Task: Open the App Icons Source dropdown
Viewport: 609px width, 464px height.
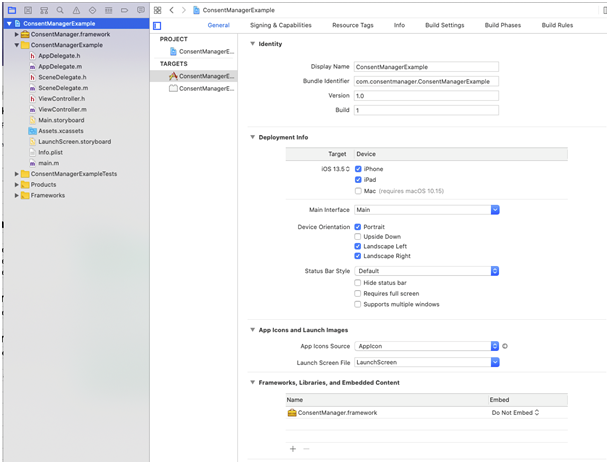Action: click(426, 346)
